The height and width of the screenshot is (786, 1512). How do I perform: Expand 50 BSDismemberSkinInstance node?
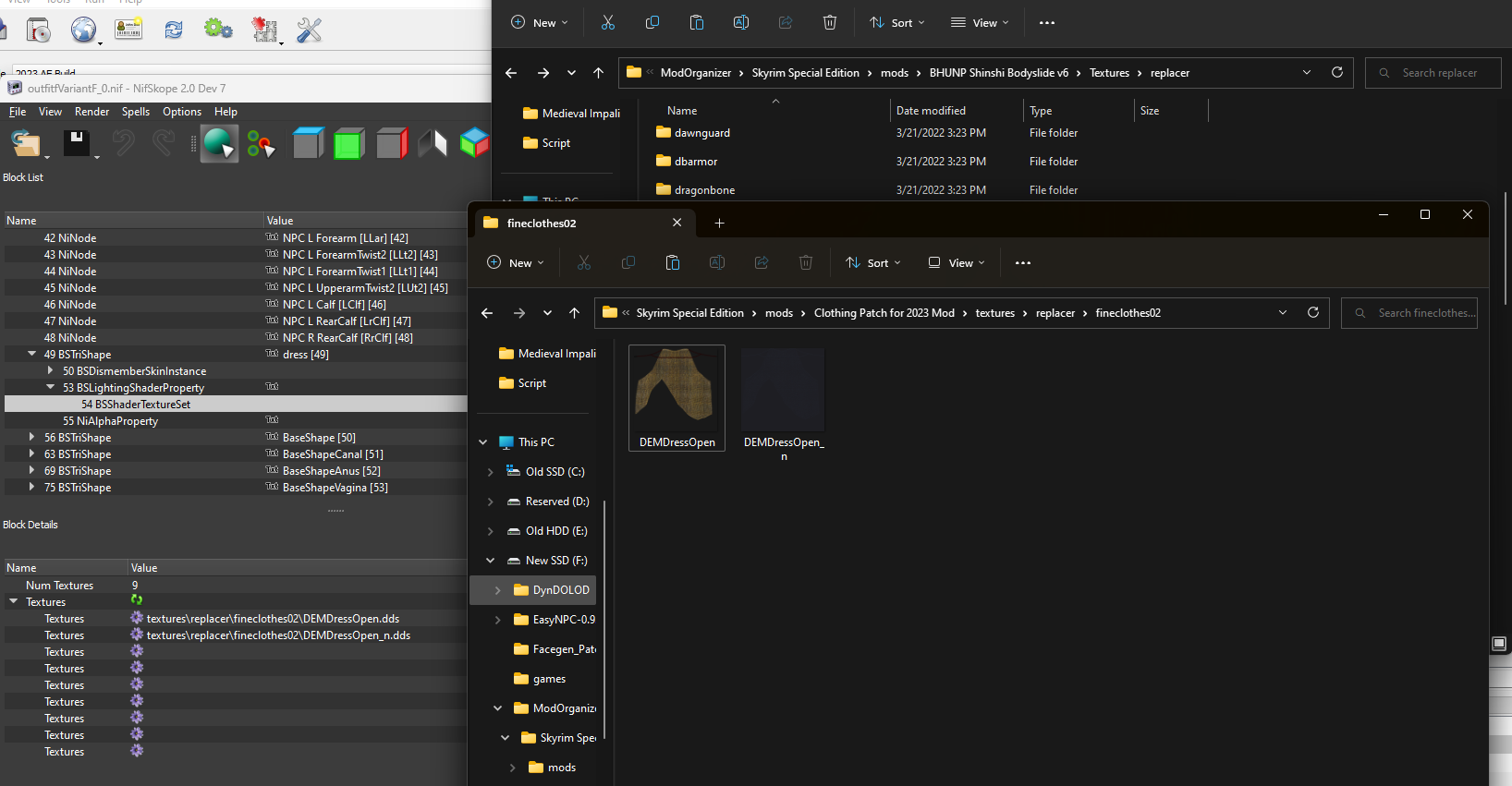[51, 370]
